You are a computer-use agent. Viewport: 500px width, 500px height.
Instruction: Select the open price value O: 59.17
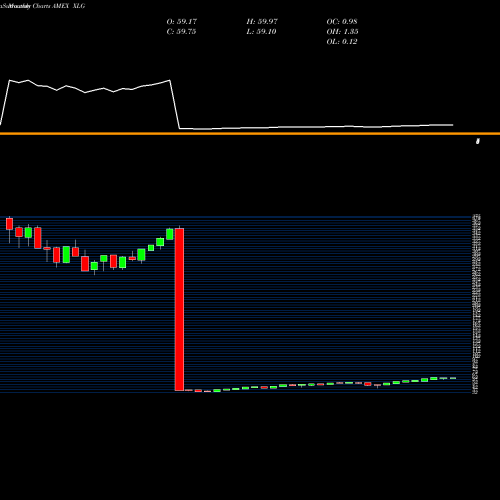[x=182, y=22]
